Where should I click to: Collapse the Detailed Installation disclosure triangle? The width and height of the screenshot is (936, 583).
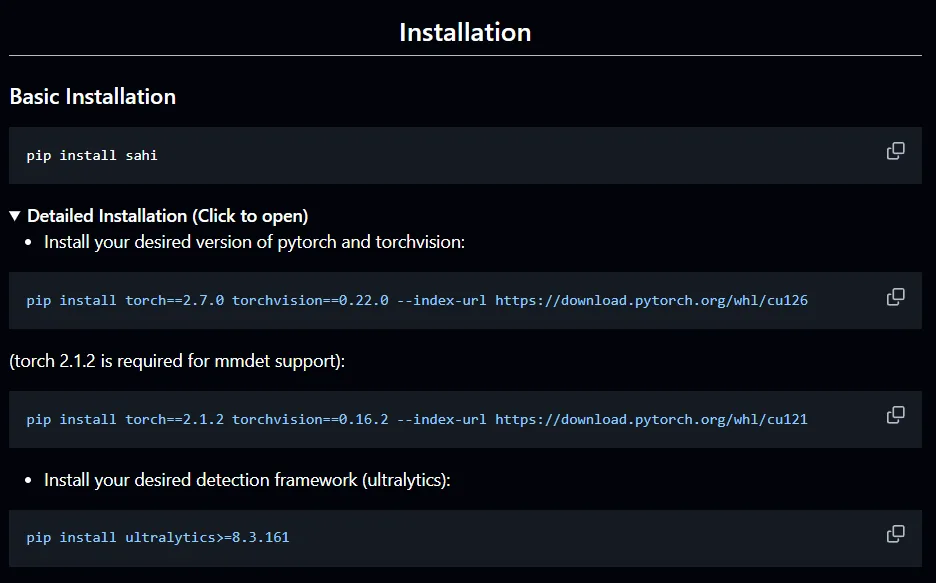point(15,216)
